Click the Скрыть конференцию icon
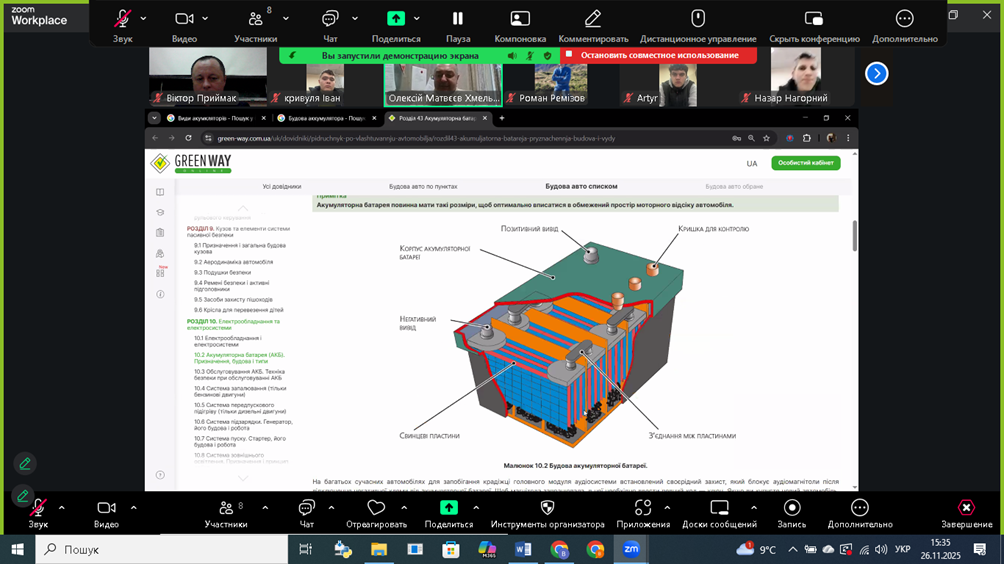 tap(814, 19)
